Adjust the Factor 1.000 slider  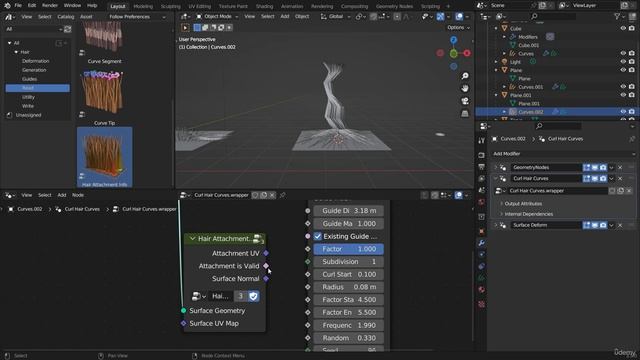(x=349, y=249)
